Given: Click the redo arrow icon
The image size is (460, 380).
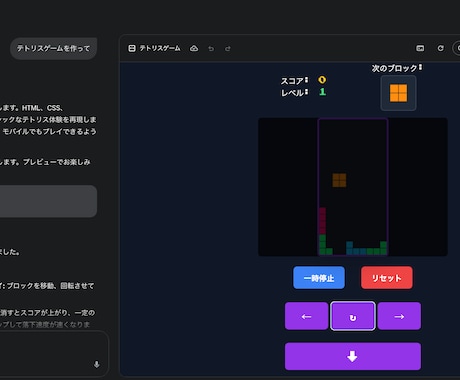Looking at the screenshot, I should click(x=228, y=49).
